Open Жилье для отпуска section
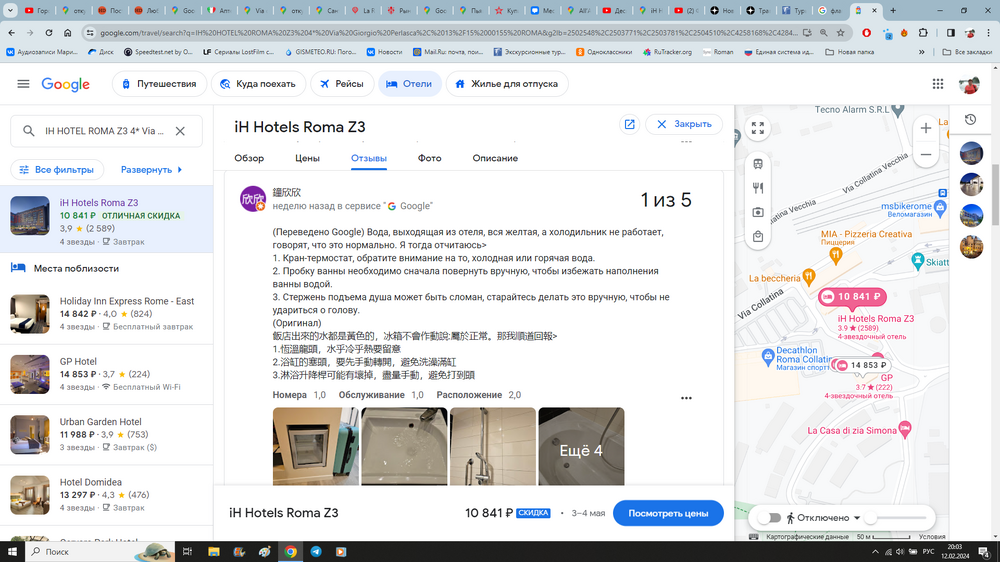The width and height of the screenshot is (1000, 562). (507, 84)
